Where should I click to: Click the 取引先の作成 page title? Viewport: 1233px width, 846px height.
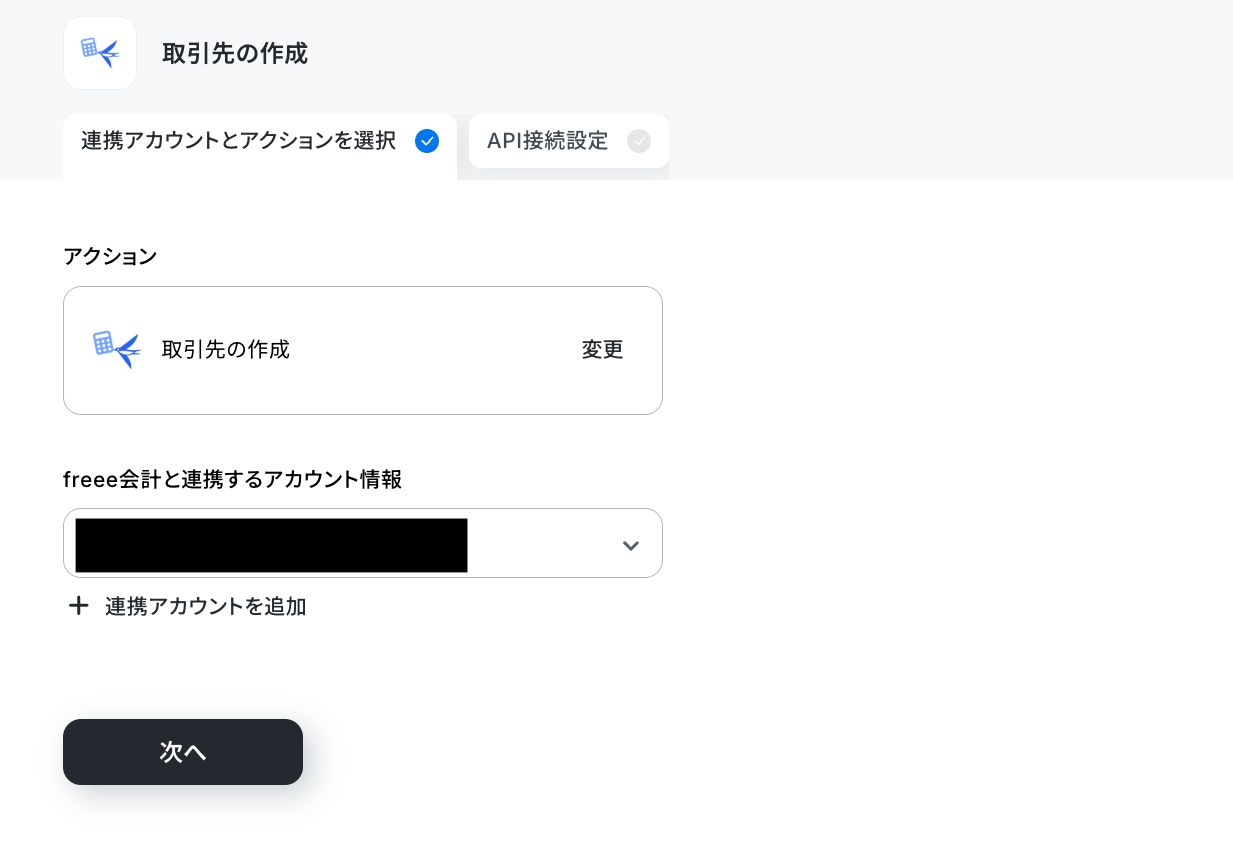[235, 53]
